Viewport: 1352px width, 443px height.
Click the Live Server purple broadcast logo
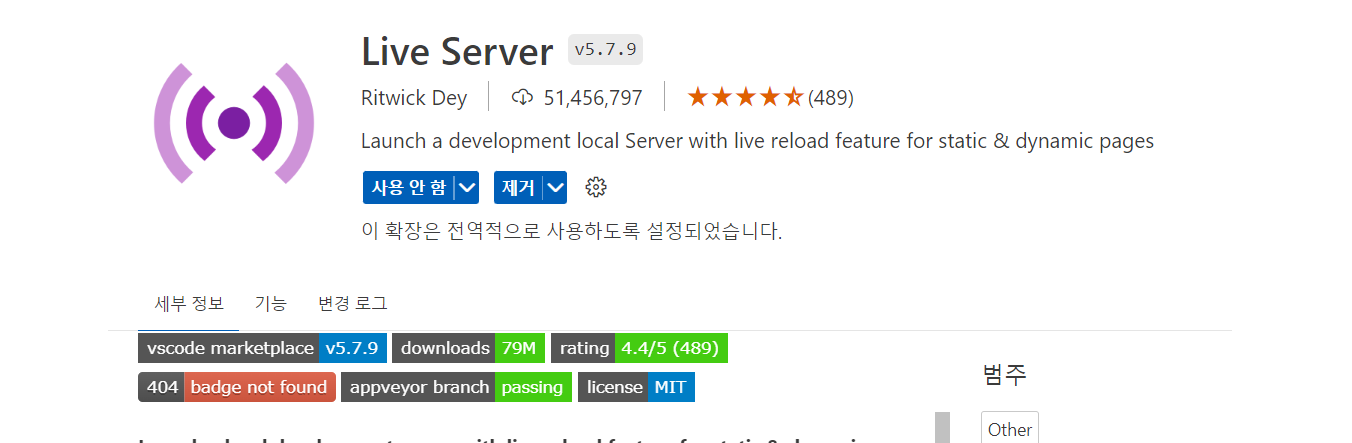(x=234, y=123)
